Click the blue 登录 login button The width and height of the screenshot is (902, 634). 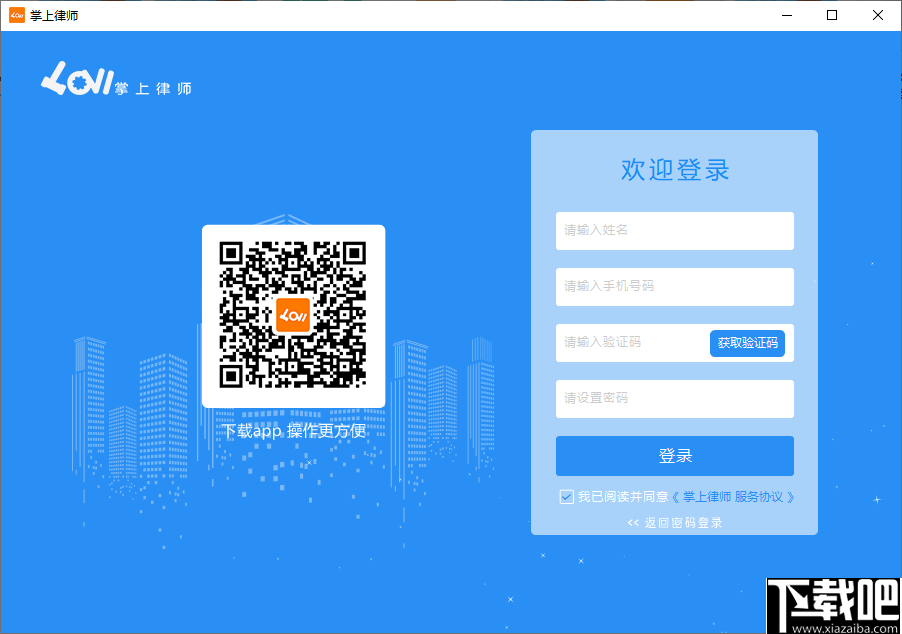pyautogui.click(x=674, y=456)
